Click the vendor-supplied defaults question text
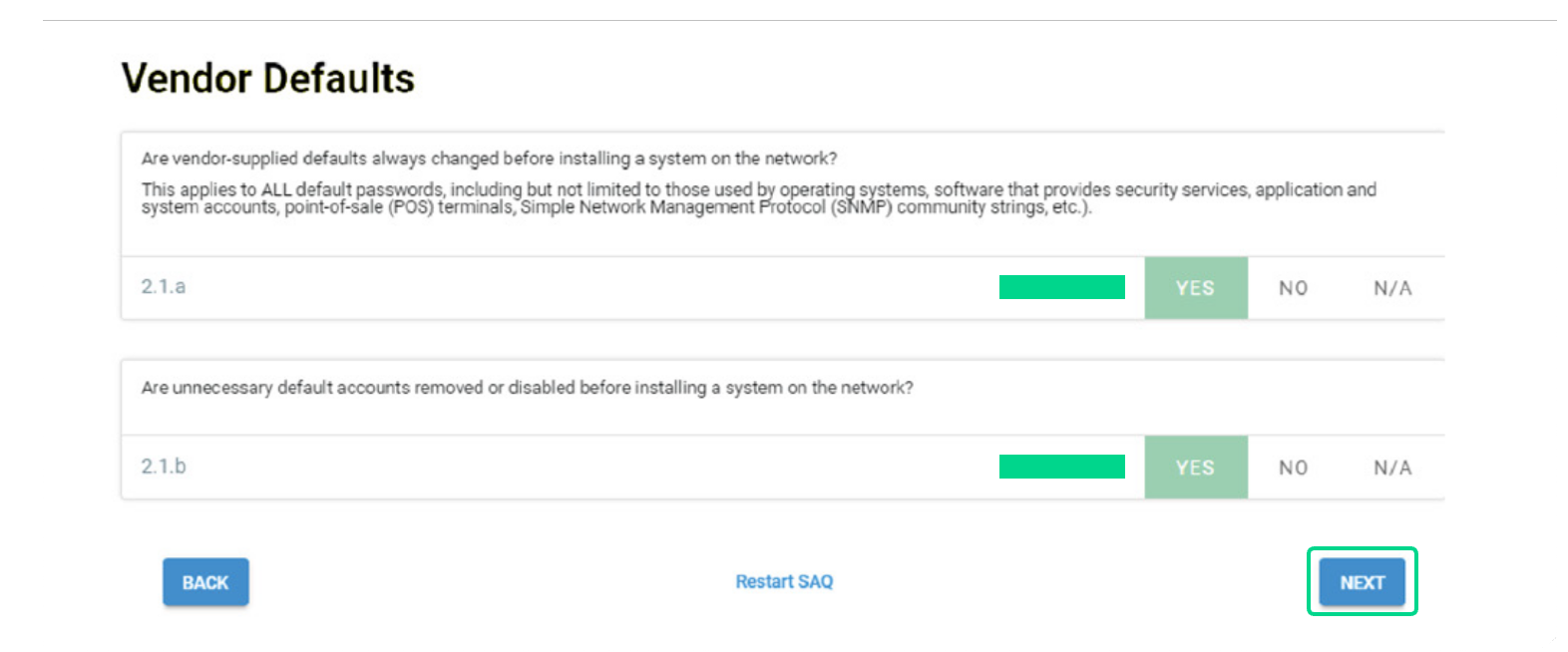 [x=493, y=157]
